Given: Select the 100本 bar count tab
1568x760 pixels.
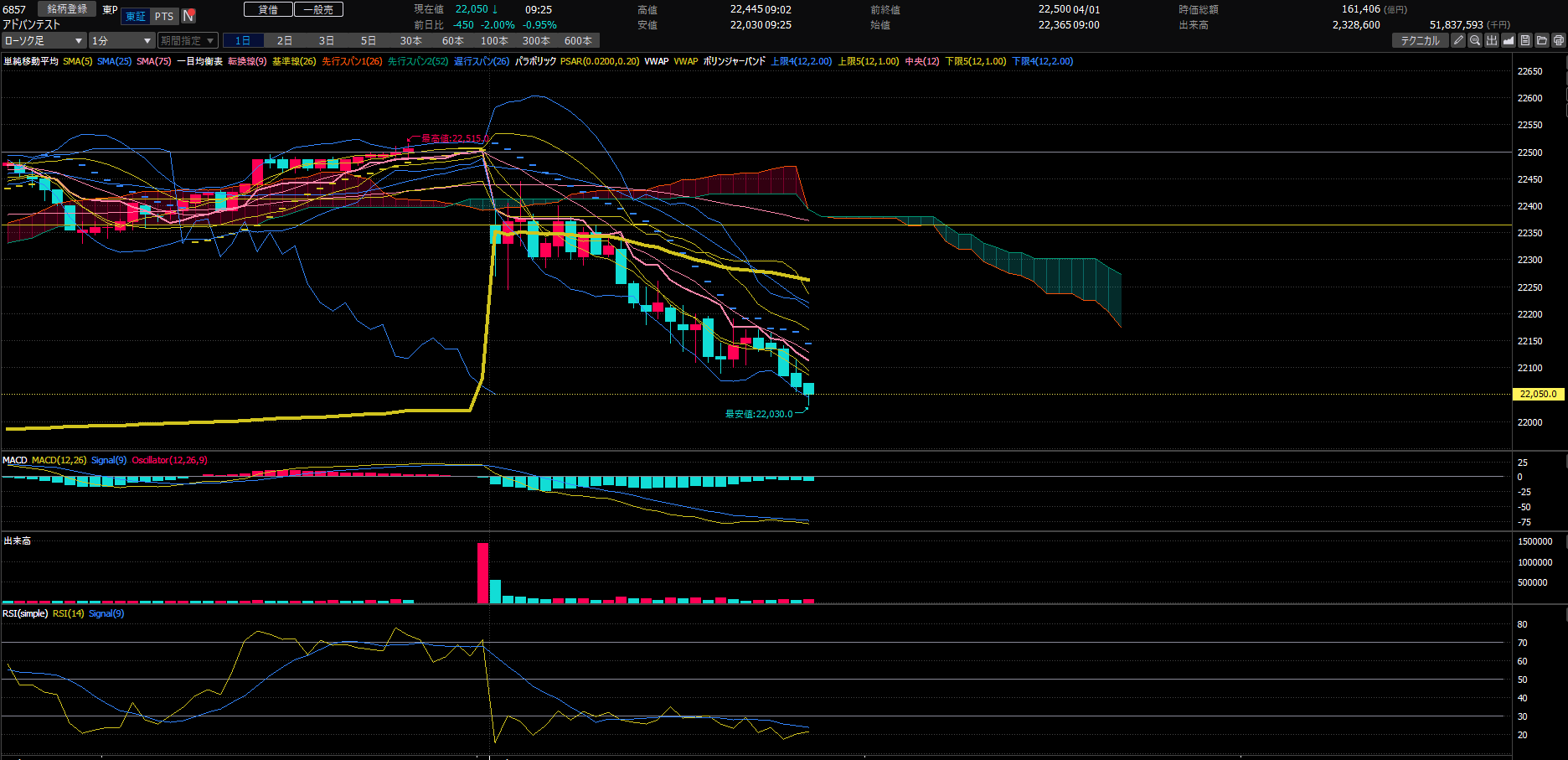Looking at the screenshot, I should click(494, 40).
